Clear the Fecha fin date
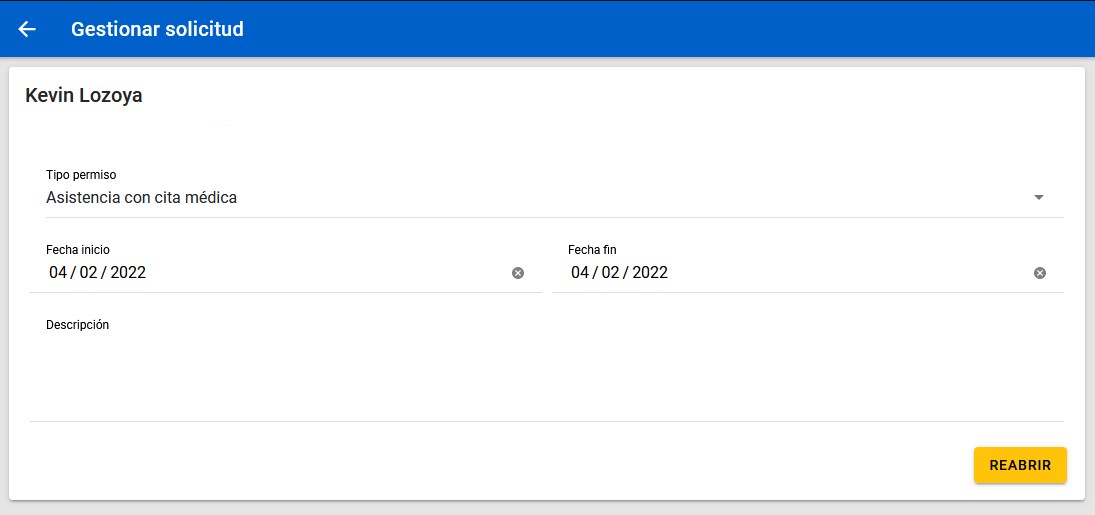This screenshot has width=1095, height=515. (1040, 273)
